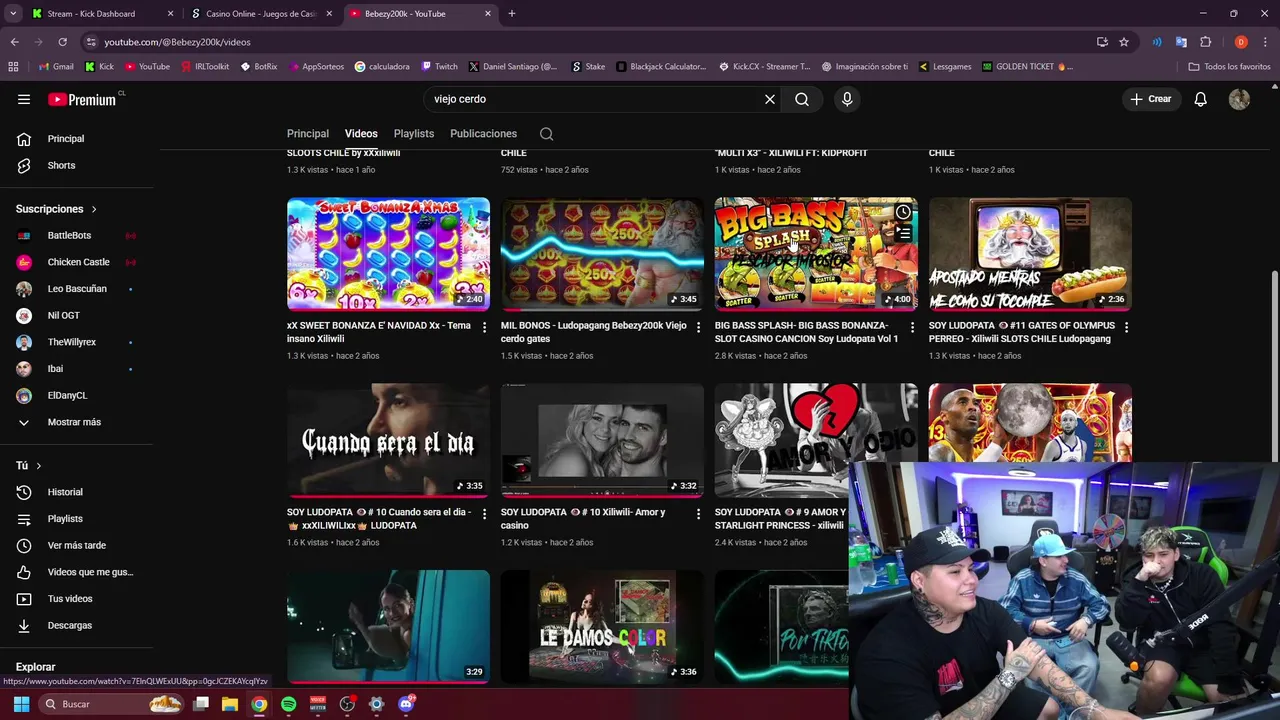Search within channel magnifier icon

[546, 134]
